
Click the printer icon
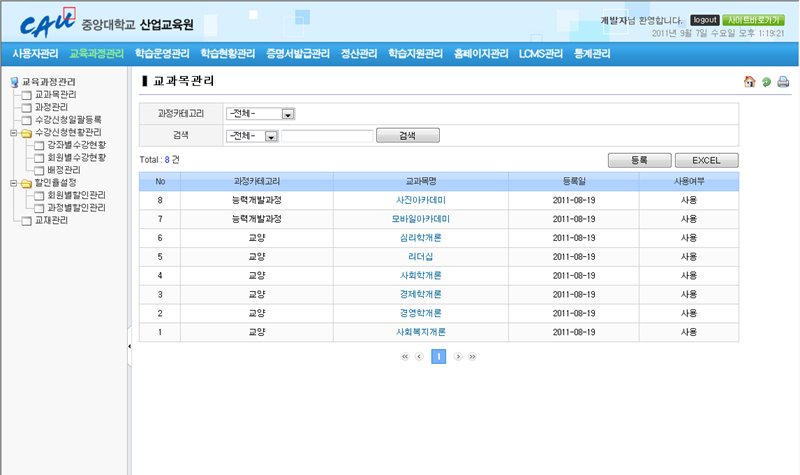pos(783,81)
